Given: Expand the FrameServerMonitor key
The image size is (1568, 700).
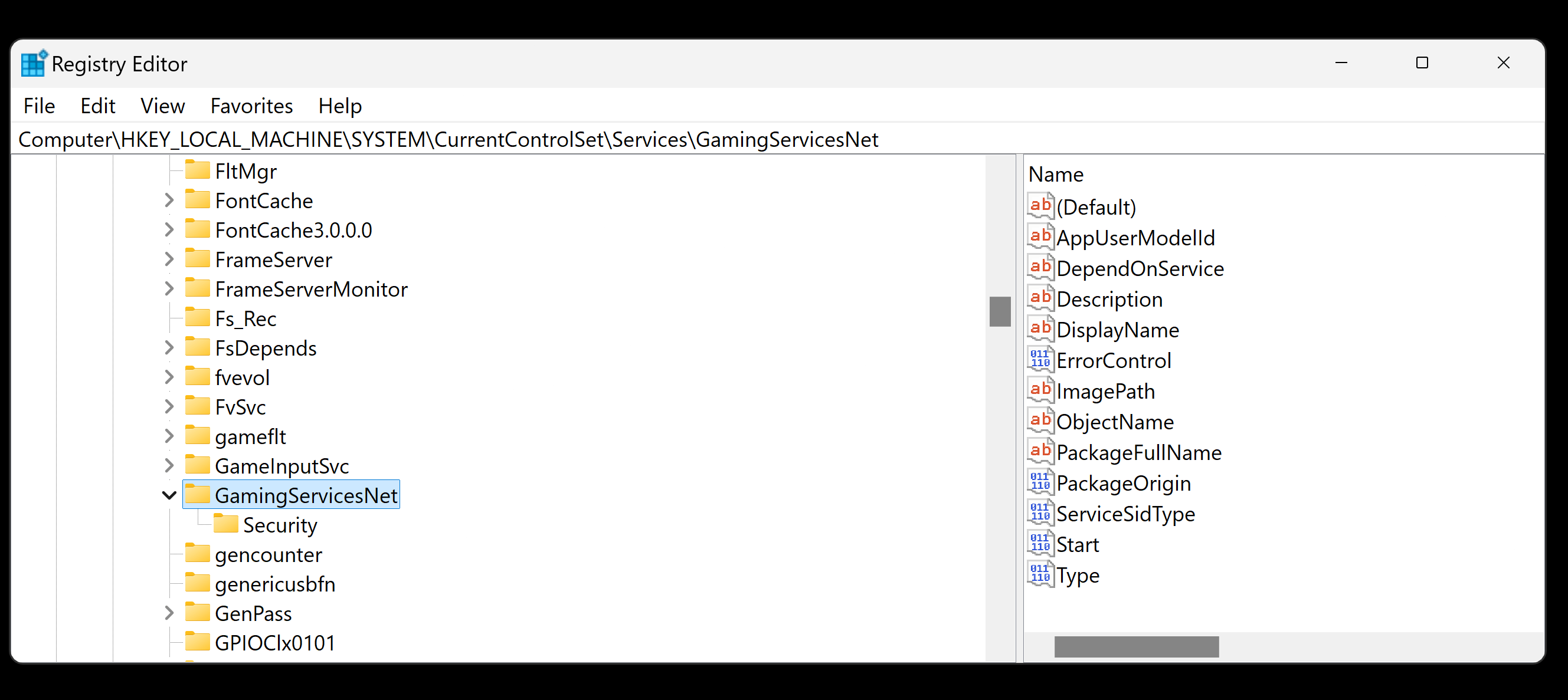Looking at the screenshot, I should 169,289.
